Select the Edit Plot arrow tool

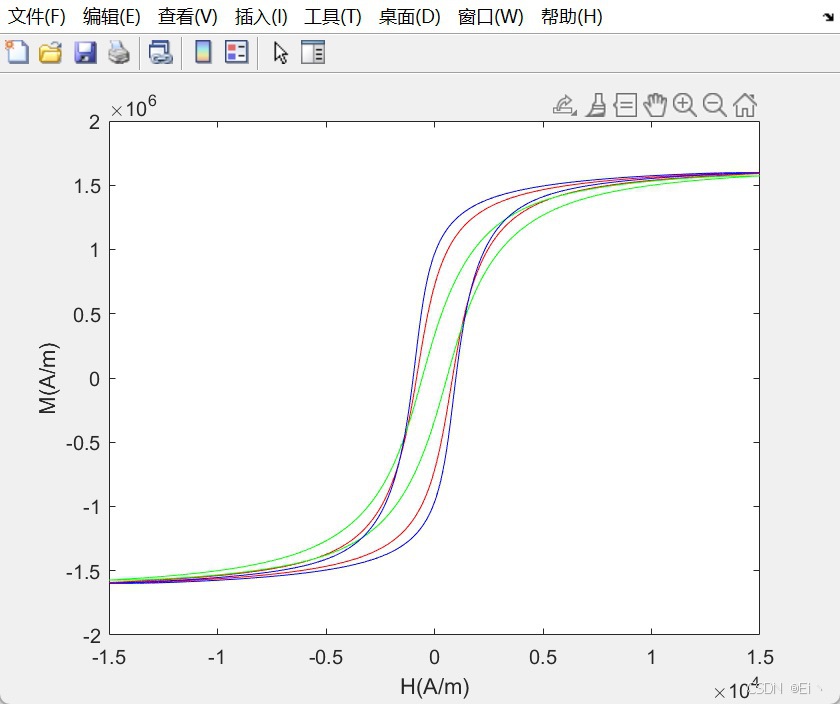coord(281,53)
